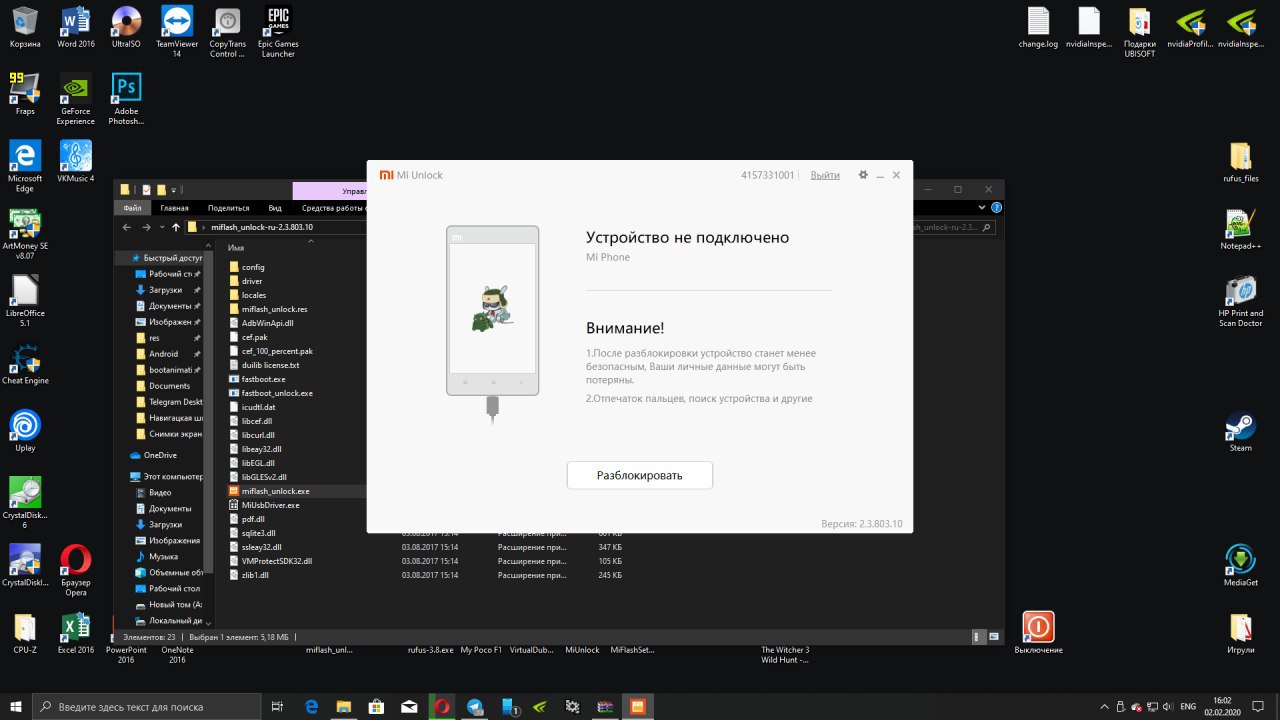1280x720 pixels.
Task: Sort files by Имя column header
Action: click(236, 247)
